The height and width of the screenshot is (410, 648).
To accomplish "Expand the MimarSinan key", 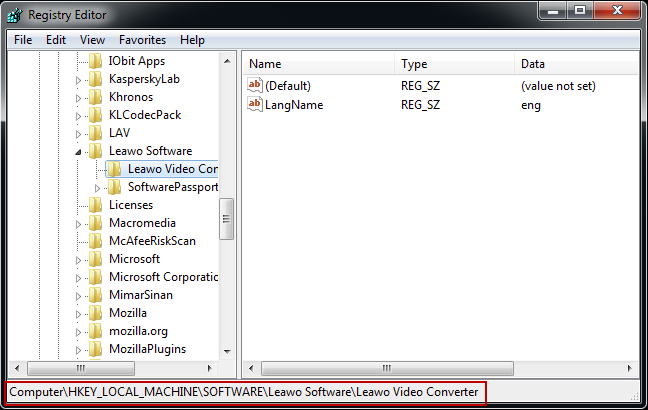I will pyautogui.click(x=78, y=296).
